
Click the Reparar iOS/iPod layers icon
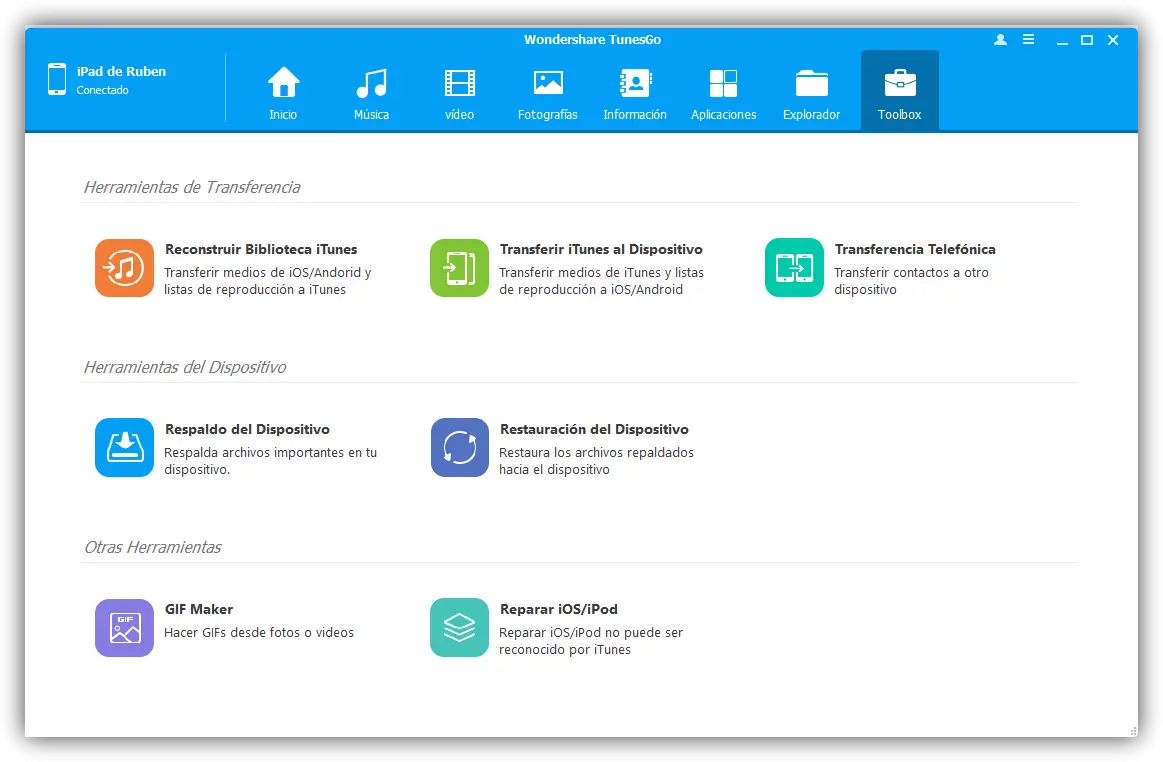pyautogui.click(x=459, y=628)
